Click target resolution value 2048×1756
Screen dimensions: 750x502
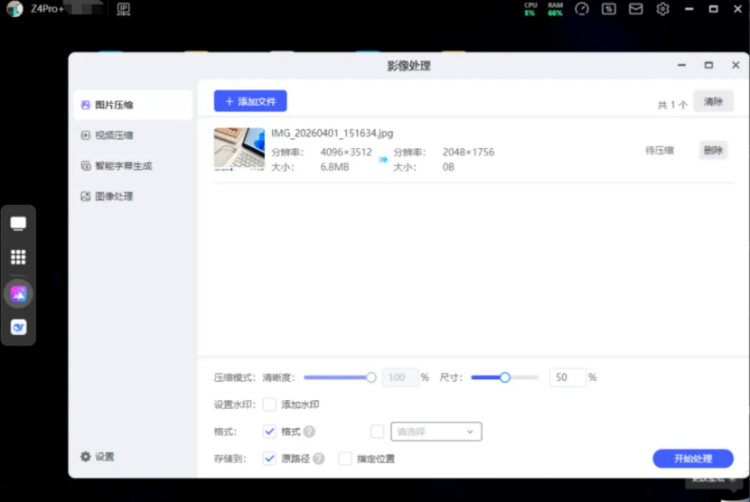pyautogui.click(x=468, y=152)
